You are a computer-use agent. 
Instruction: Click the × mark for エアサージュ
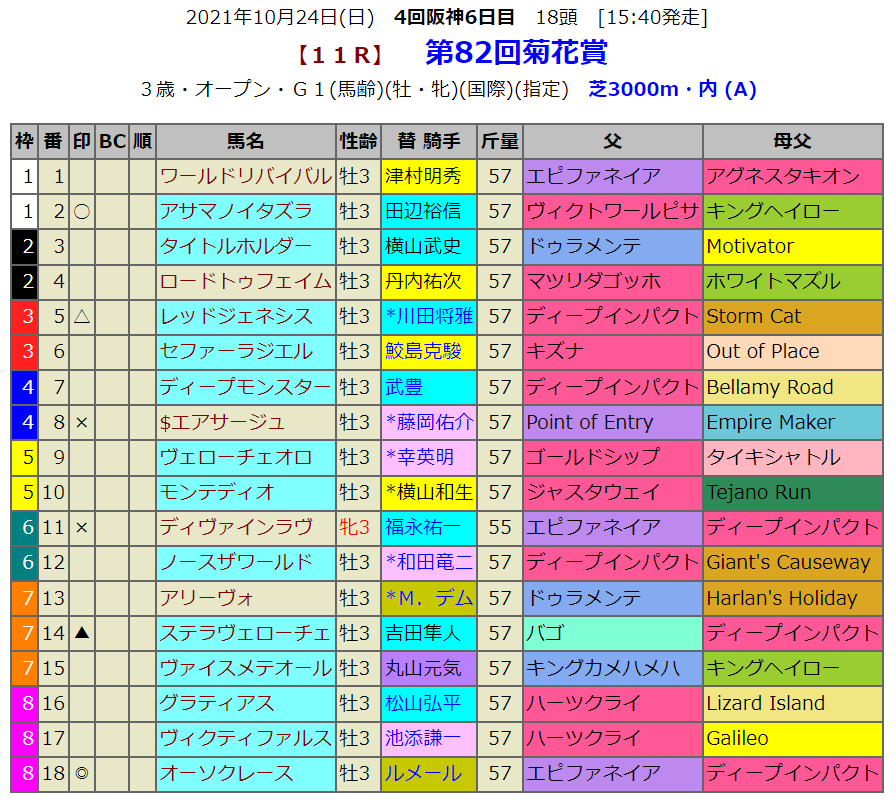82,422
